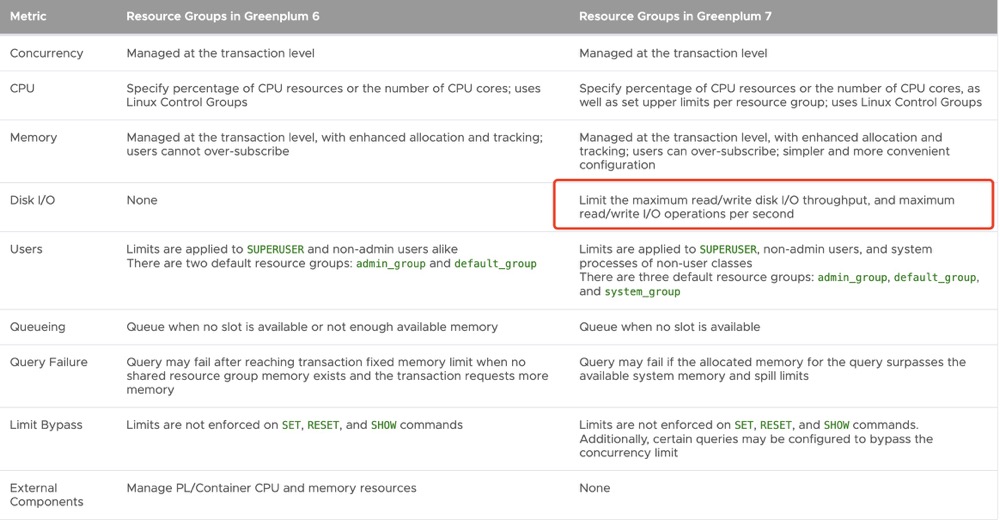Image resolution: width=1000 pixels, height=520 pixels.
Task: Click the Concurrency row label
Action: 46,53
